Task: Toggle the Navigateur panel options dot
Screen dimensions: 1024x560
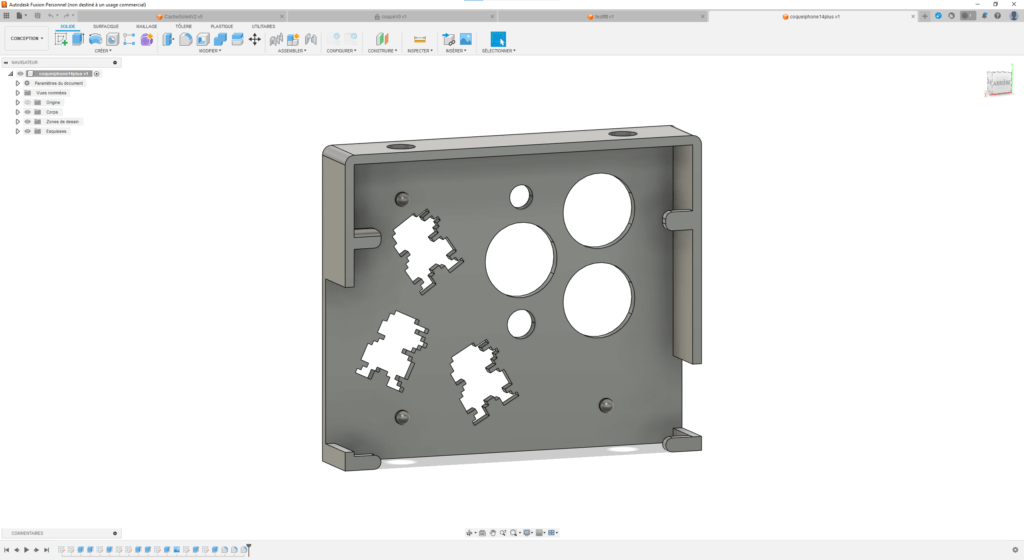Action: click(x=115, y=63)
